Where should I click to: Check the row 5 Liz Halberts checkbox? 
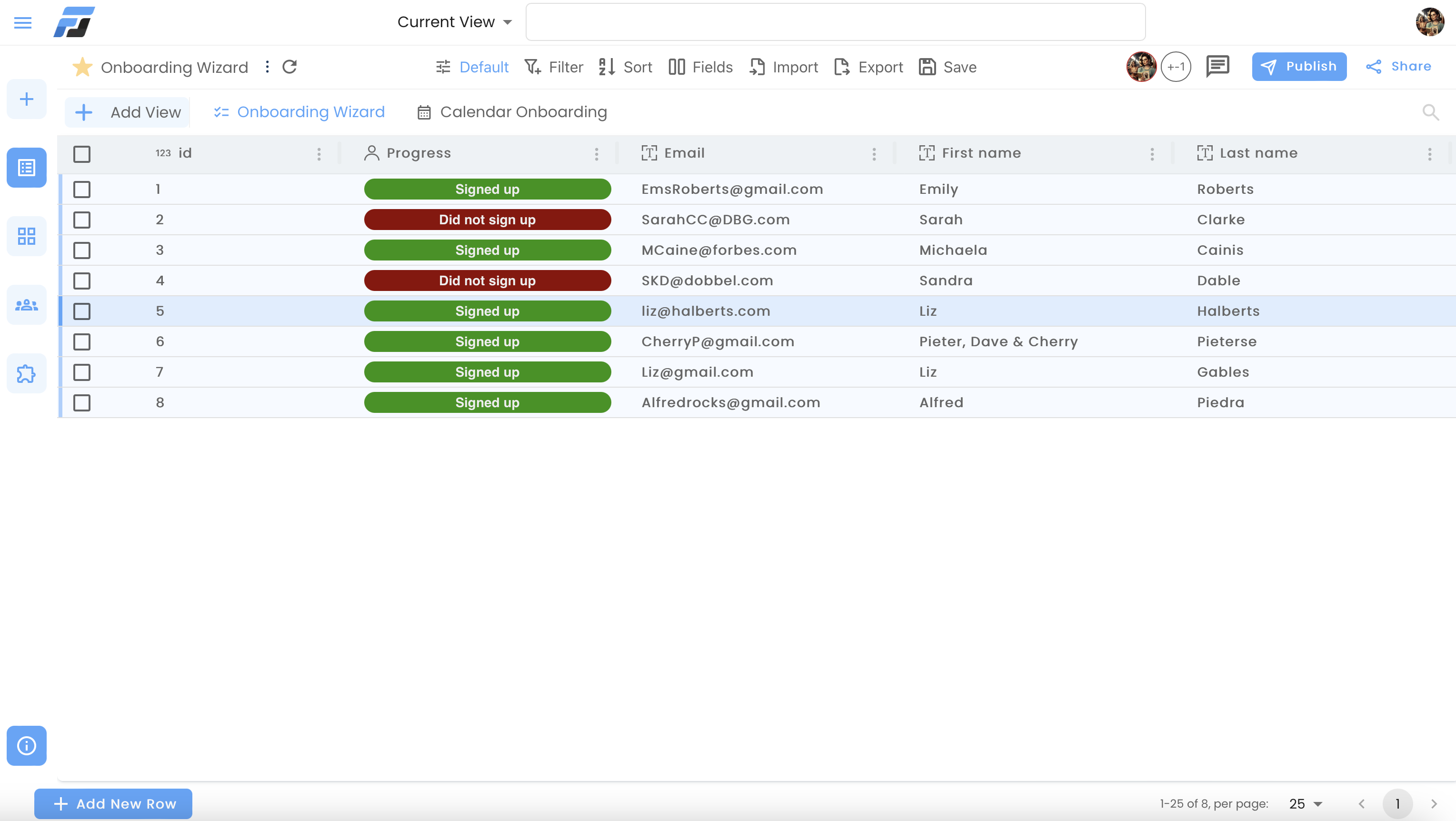(82, 311)
